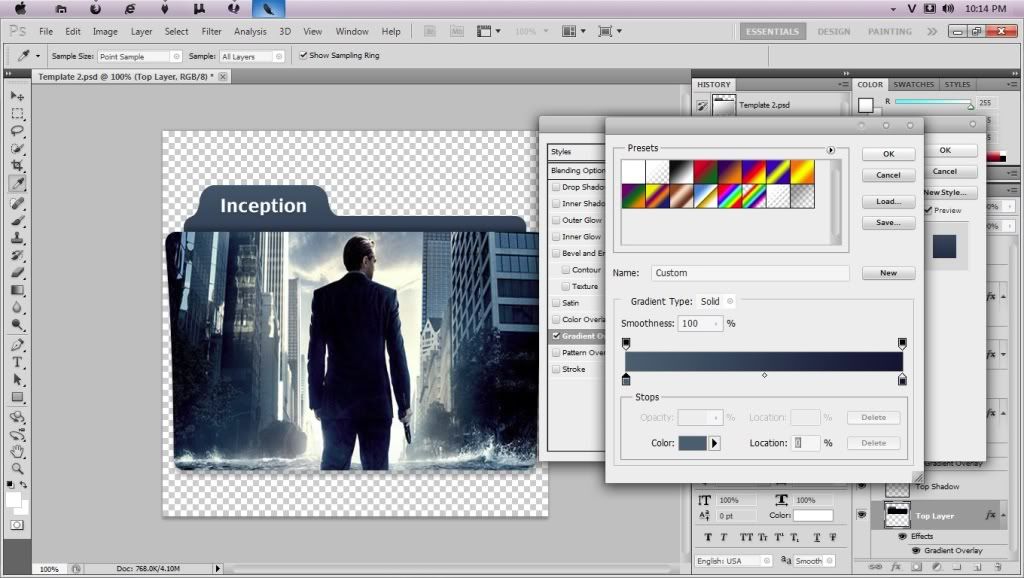This screenshot has width=1024, height=578.
Task: Select the Gradient tool
Action: pos(17,290)
